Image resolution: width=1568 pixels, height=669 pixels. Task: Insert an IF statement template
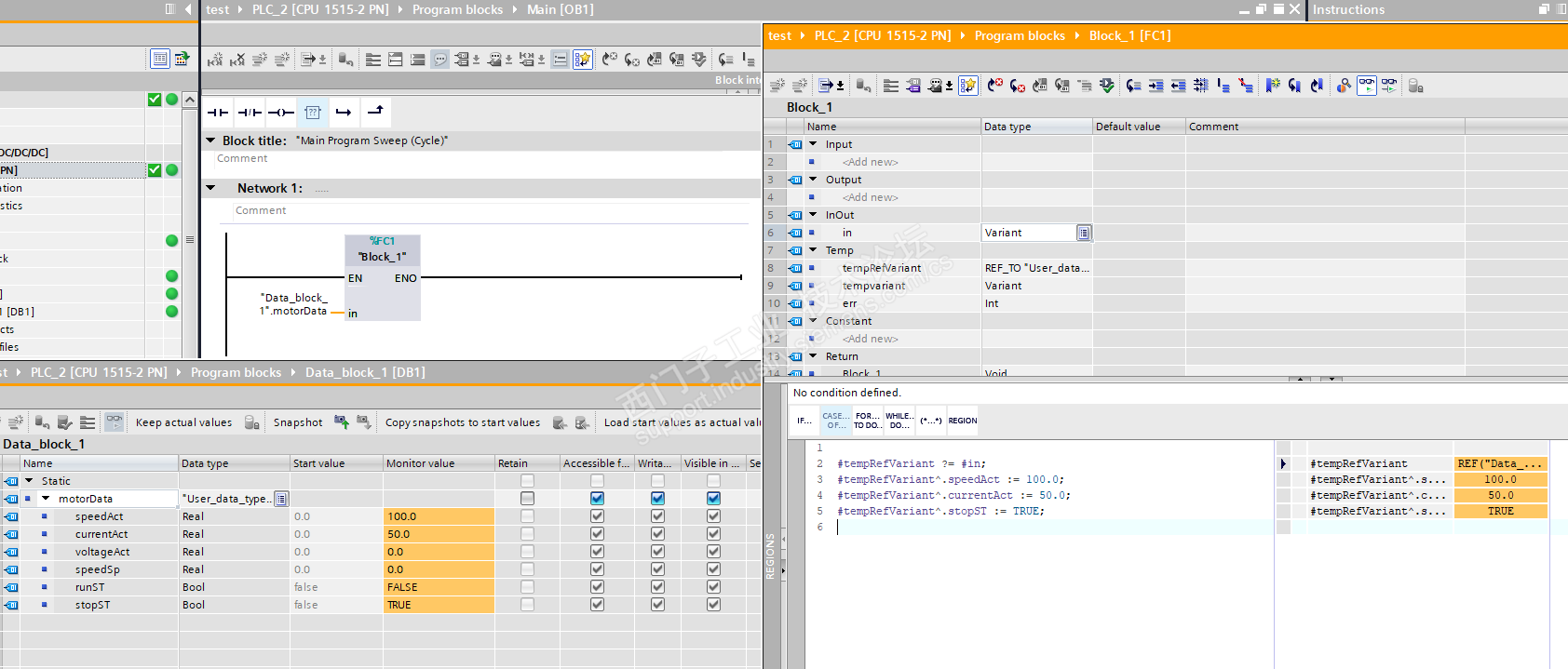click(x=804, y=421)
